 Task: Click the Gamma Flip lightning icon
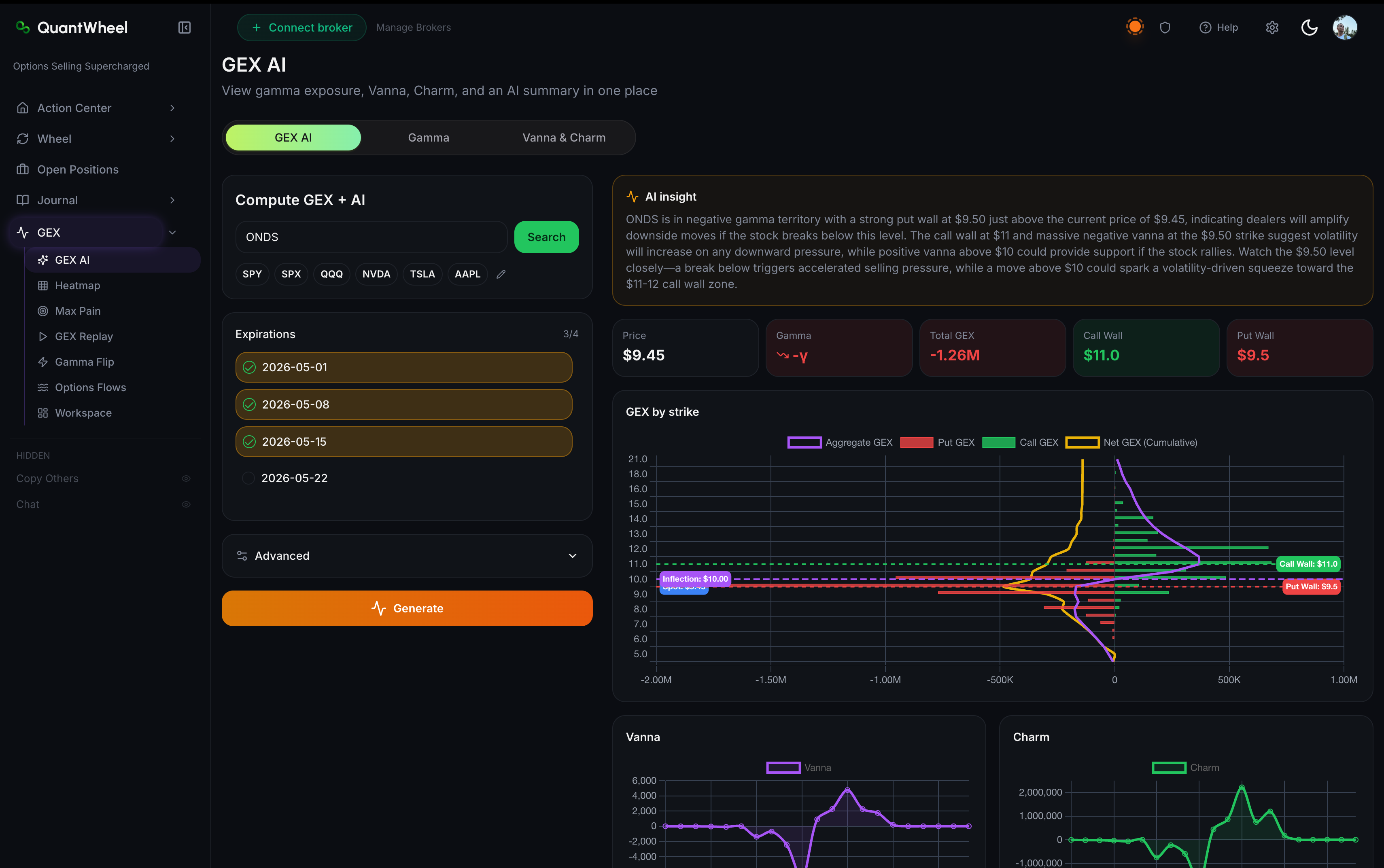click(x=42, y=362)
